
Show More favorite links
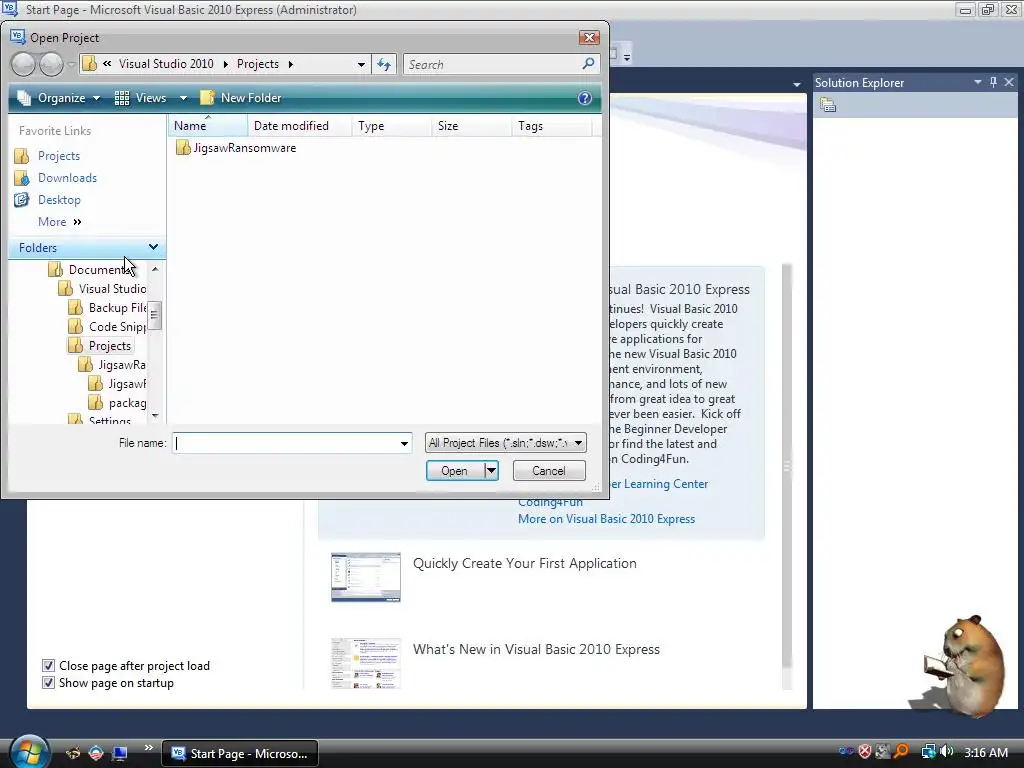[x=59, y=222]
